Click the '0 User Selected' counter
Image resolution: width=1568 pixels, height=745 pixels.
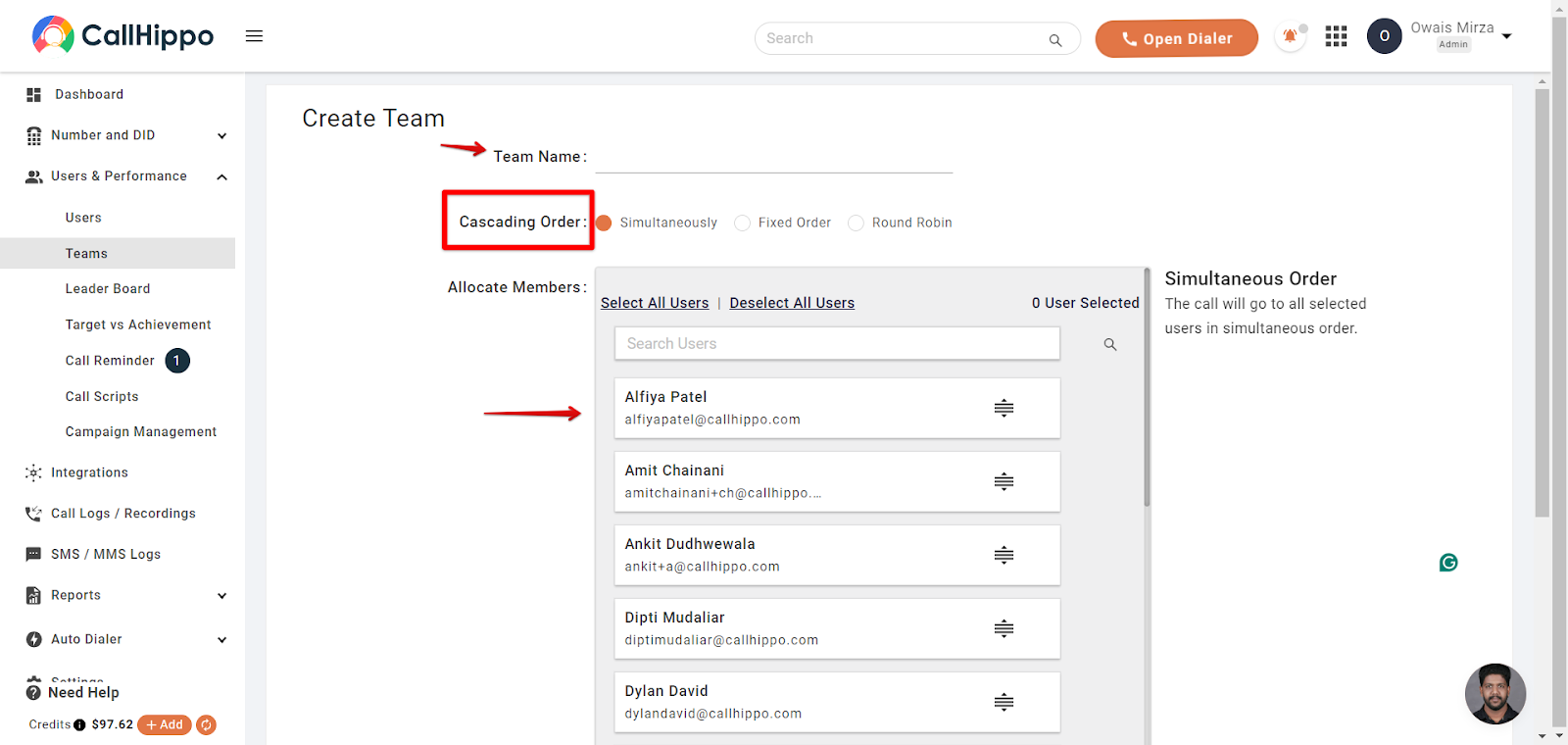click(x=1085, y=303)
